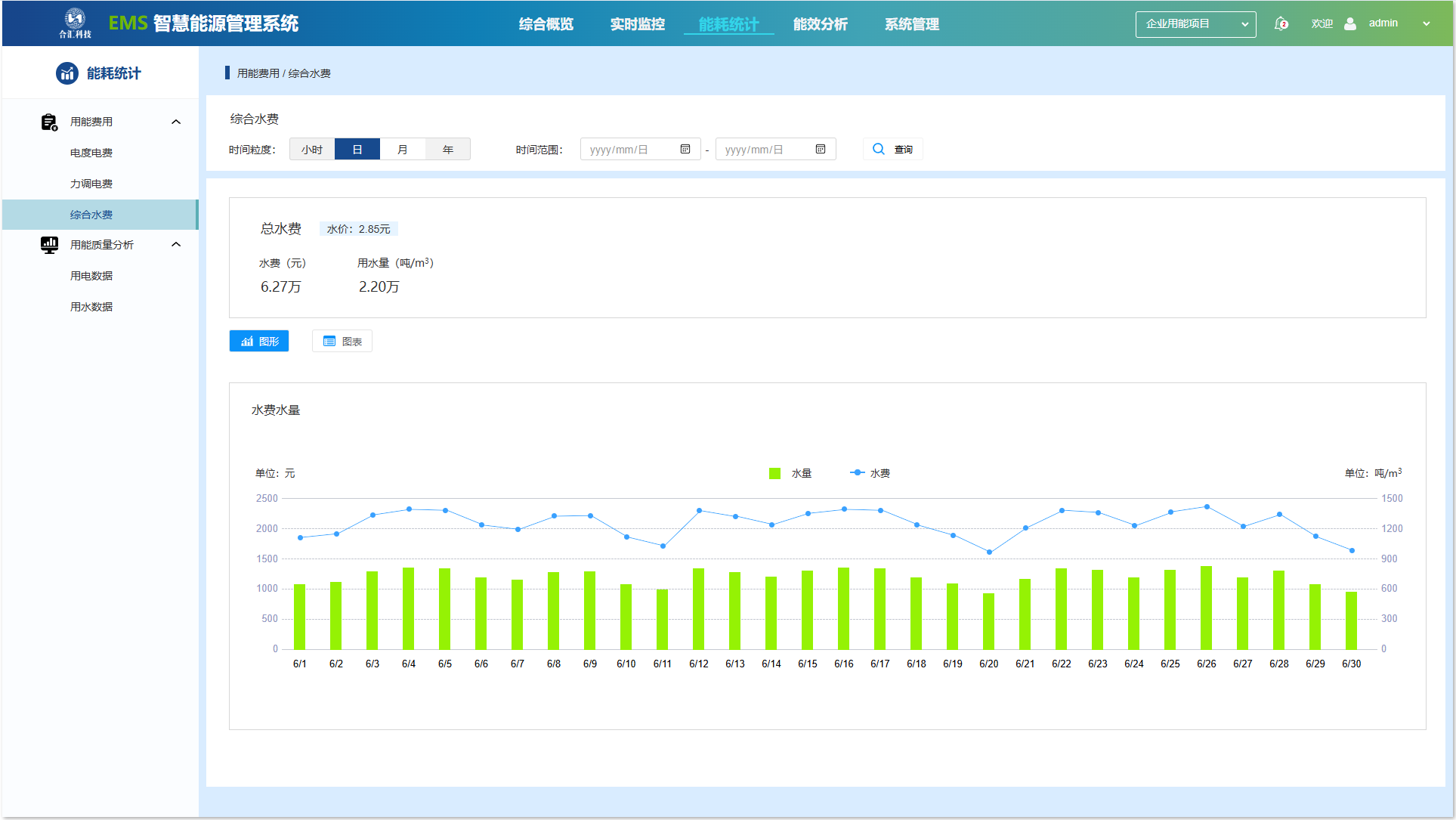Select the 年 time granularity option

click(x=448, y=150)
